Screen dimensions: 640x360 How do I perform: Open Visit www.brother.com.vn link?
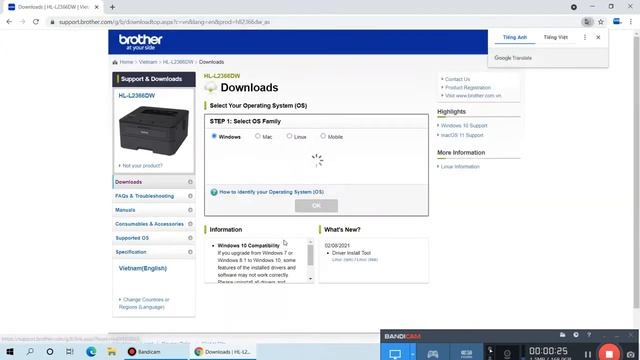[x=473, y=96]
